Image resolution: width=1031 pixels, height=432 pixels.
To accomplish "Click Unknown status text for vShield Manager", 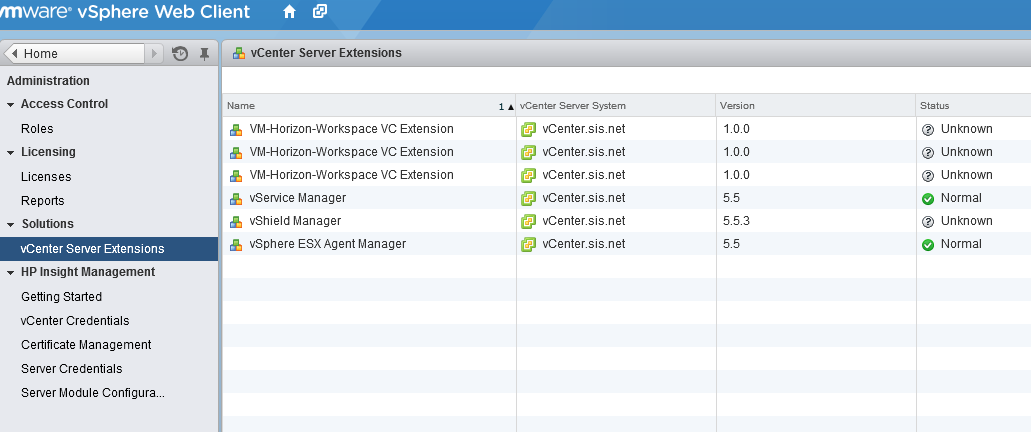I will 967,221.
